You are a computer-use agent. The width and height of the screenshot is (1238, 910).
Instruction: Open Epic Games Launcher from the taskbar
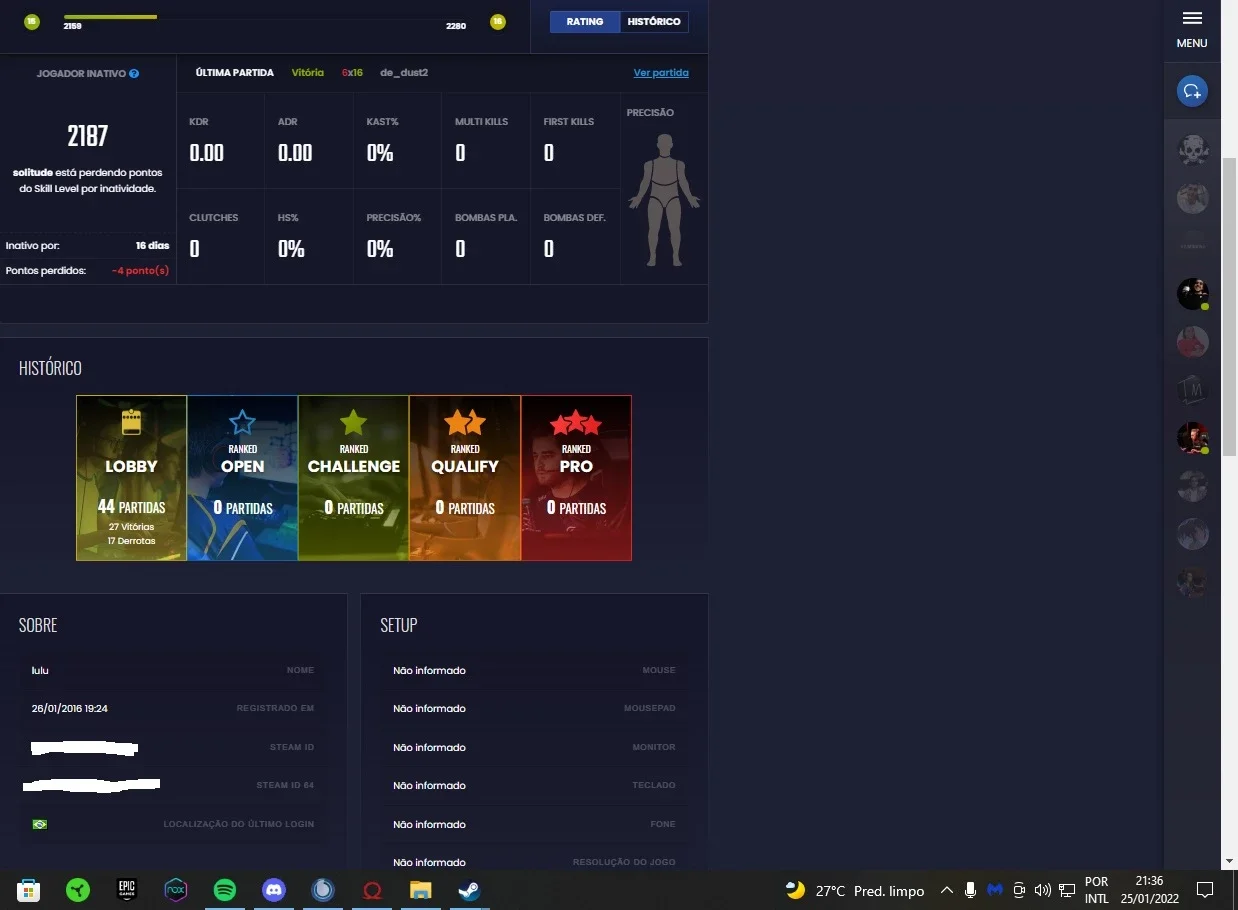(x=127, y=890)
